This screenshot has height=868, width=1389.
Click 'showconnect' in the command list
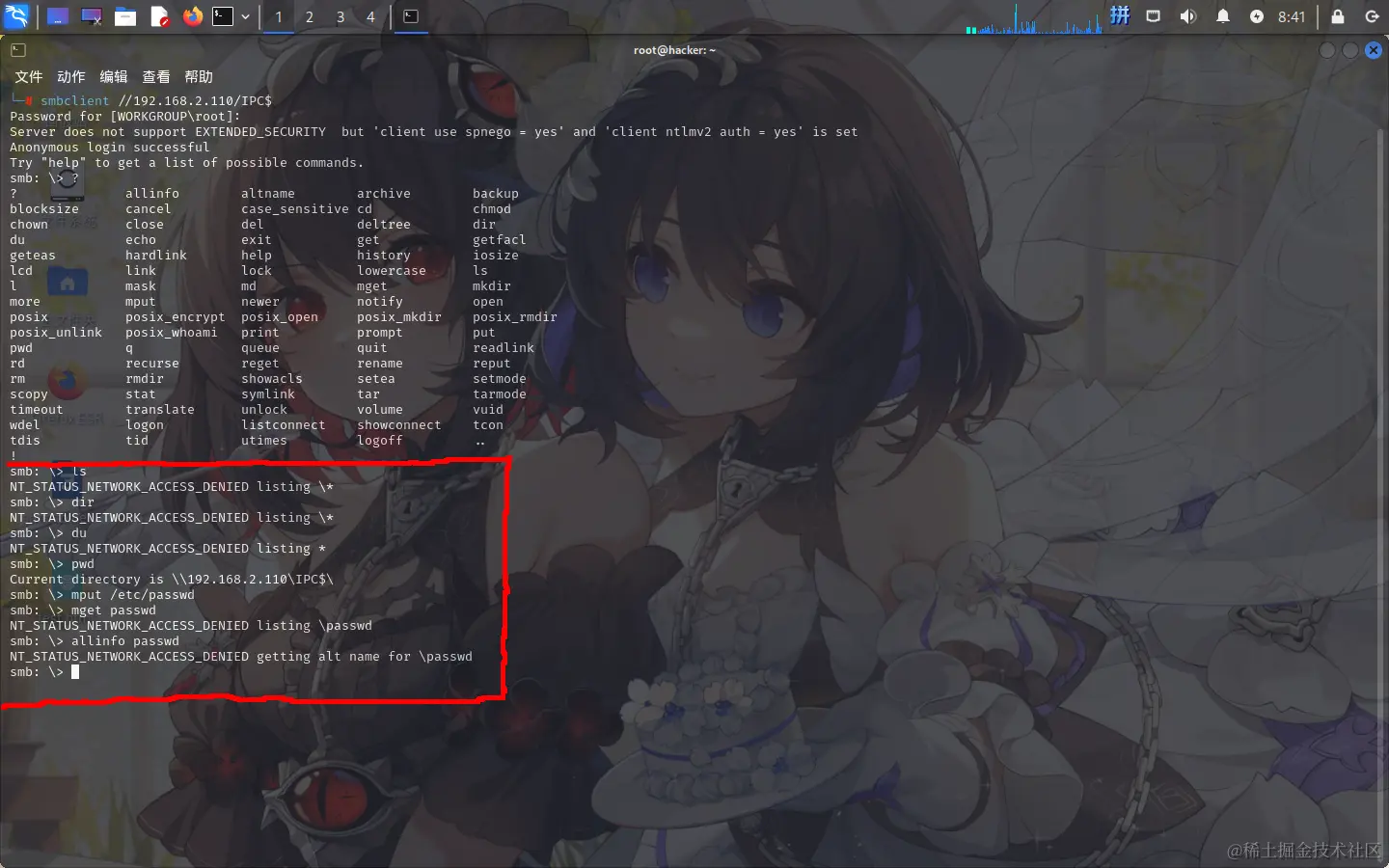(399, 424)
